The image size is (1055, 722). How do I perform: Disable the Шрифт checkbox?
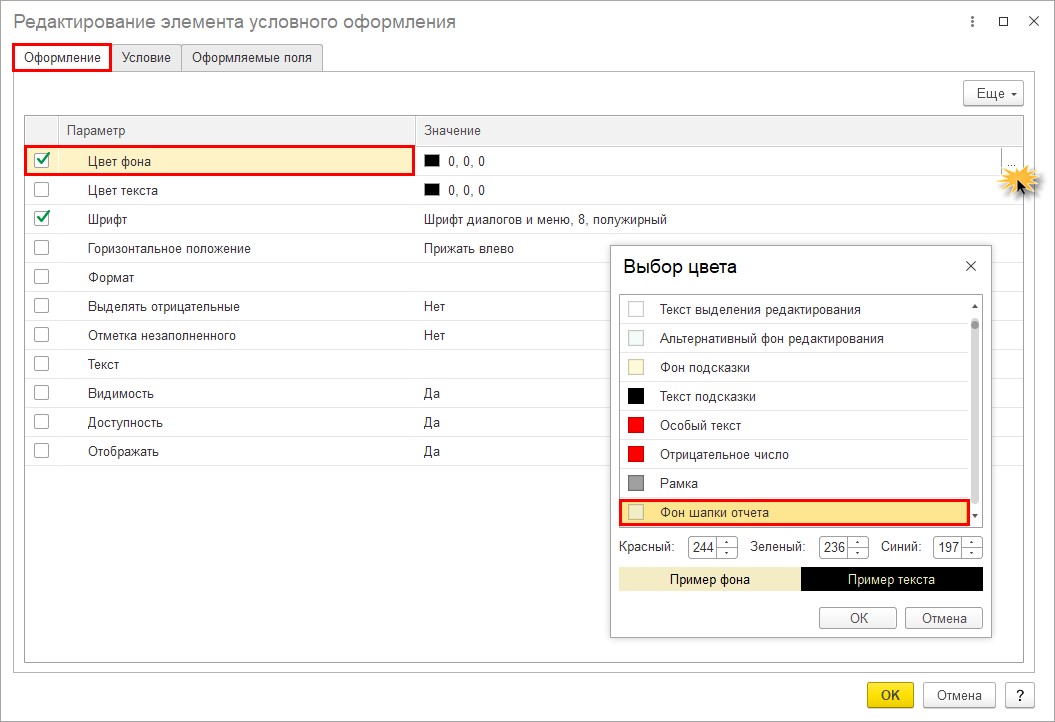42,219
